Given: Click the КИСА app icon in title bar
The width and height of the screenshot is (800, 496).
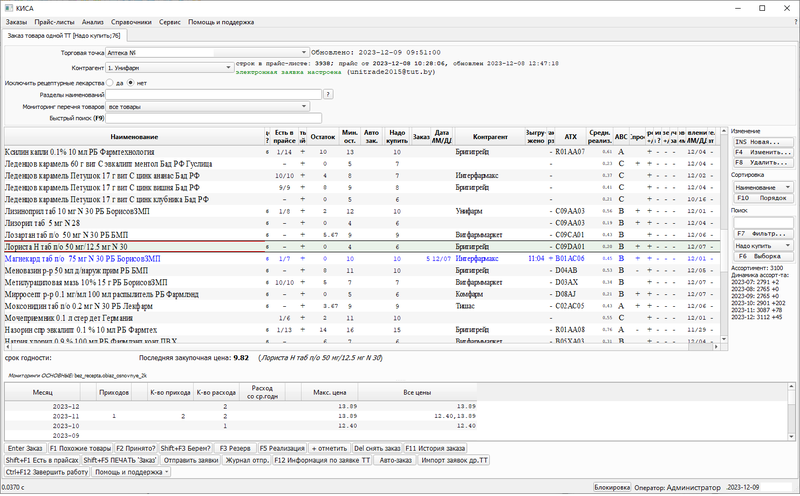Looking at the screenshot, I should coord(8,7).
